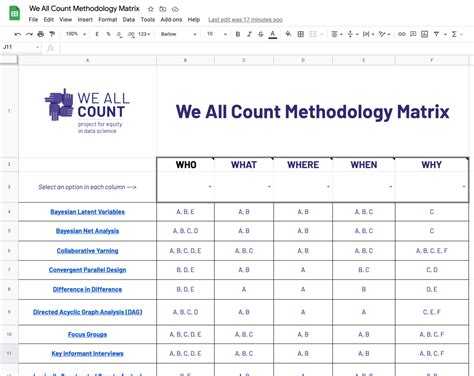Open the Insert menu

pyautogui.click(x=85, y=20)
